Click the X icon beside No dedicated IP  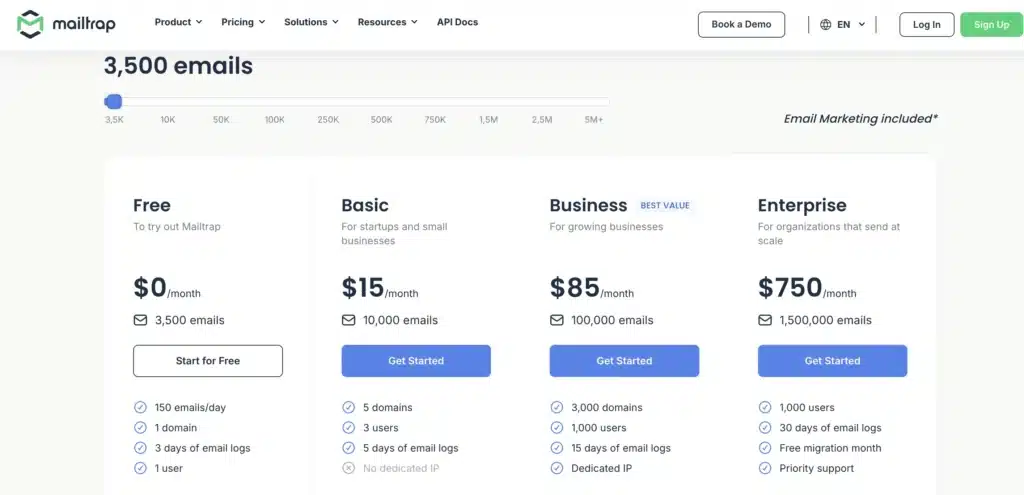349,468
